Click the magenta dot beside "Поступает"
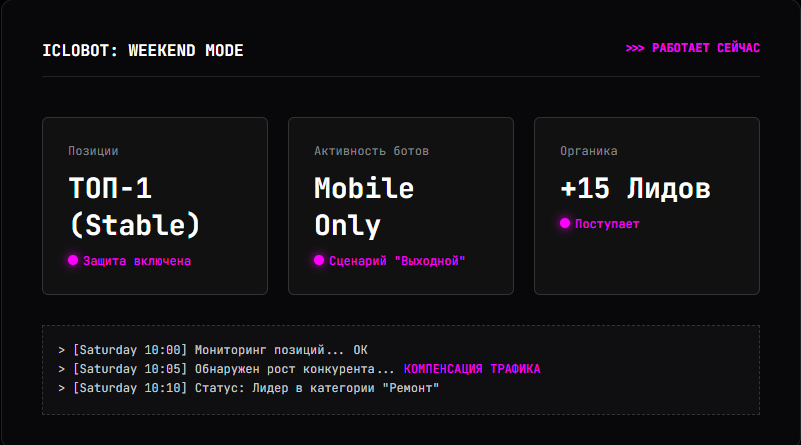 click(565, 223)
